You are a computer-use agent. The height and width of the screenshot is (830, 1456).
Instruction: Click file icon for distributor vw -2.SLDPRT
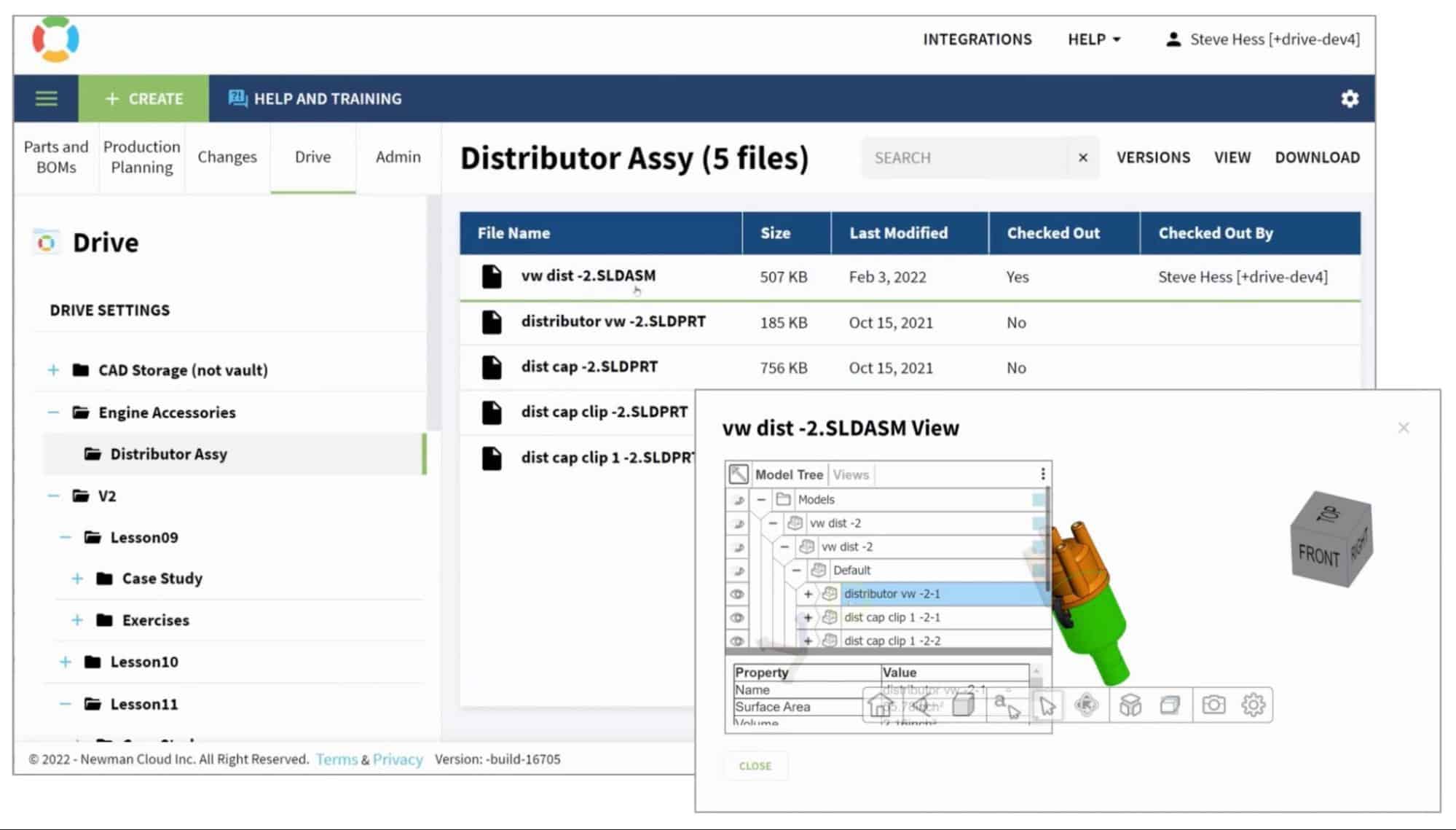(492, 322)
